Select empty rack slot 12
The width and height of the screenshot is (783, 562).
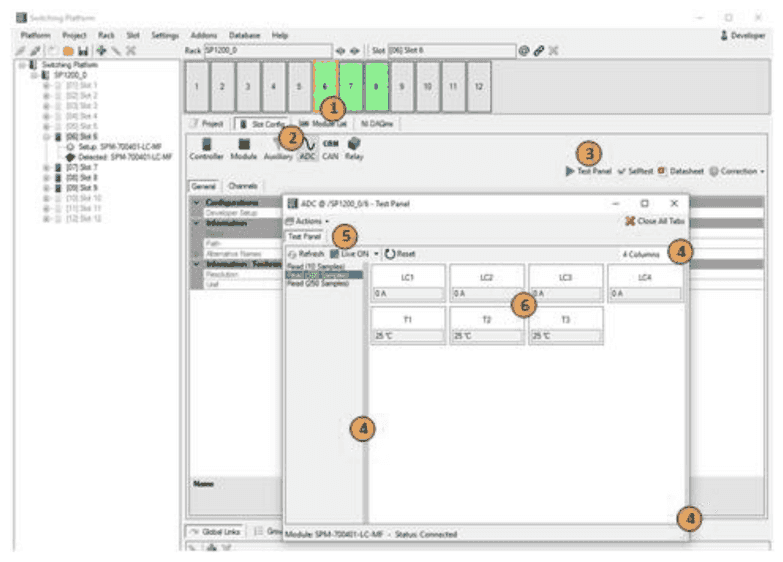(x=479, y=86)
